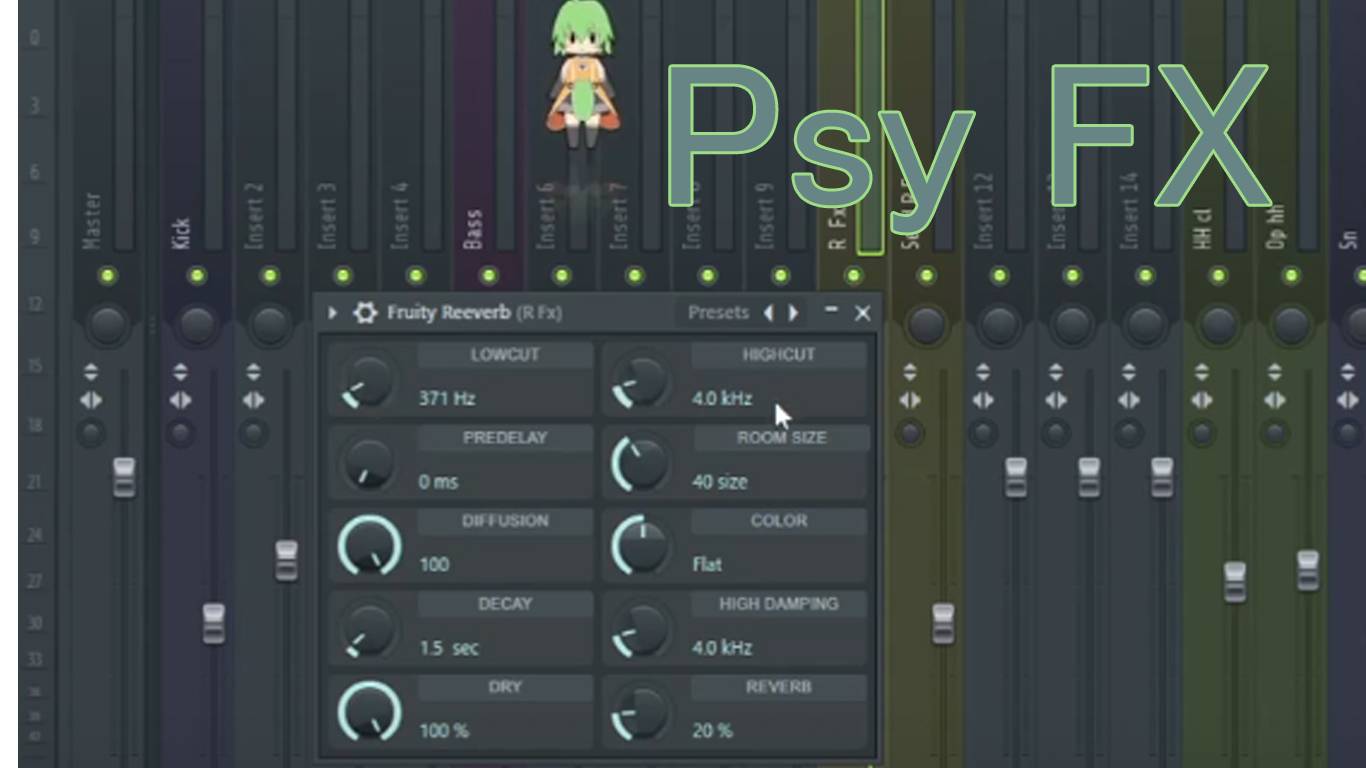Click the Insert 14 pan knob
The width and height of the screenshot is (1366, 768).
(1146, 324)
